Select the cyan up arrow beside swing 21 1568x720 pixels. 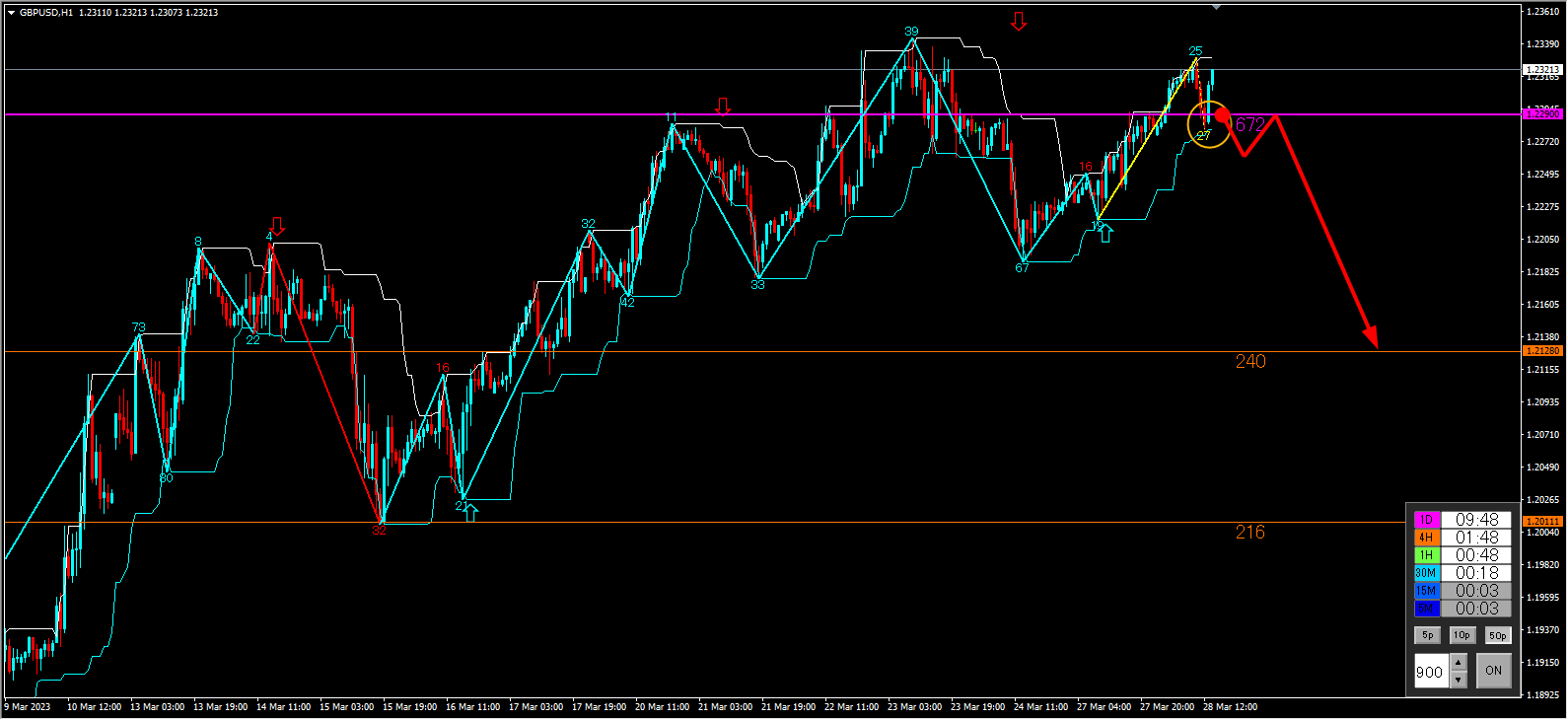[471, 512]
